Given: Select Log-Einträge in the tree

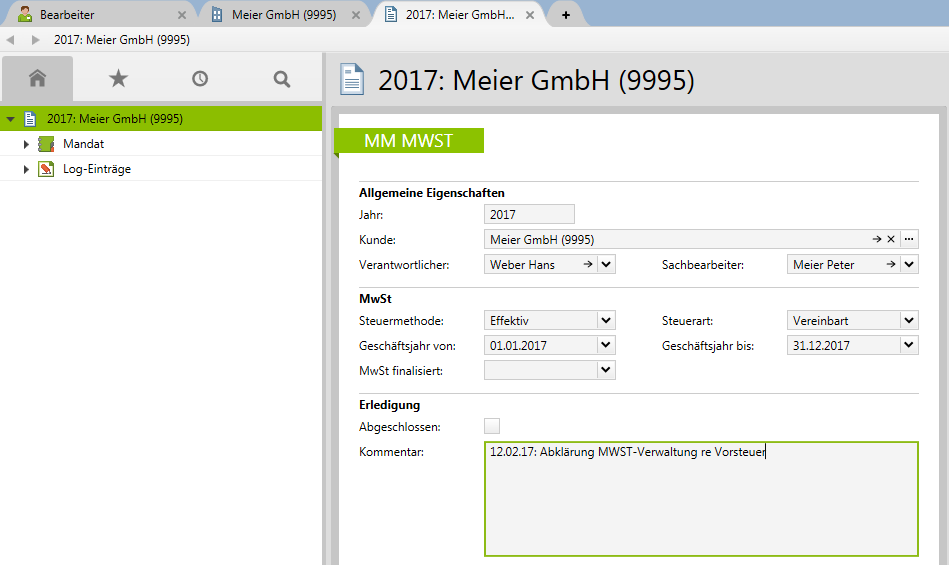Looking at the screenshot, I should pos(97,169).
